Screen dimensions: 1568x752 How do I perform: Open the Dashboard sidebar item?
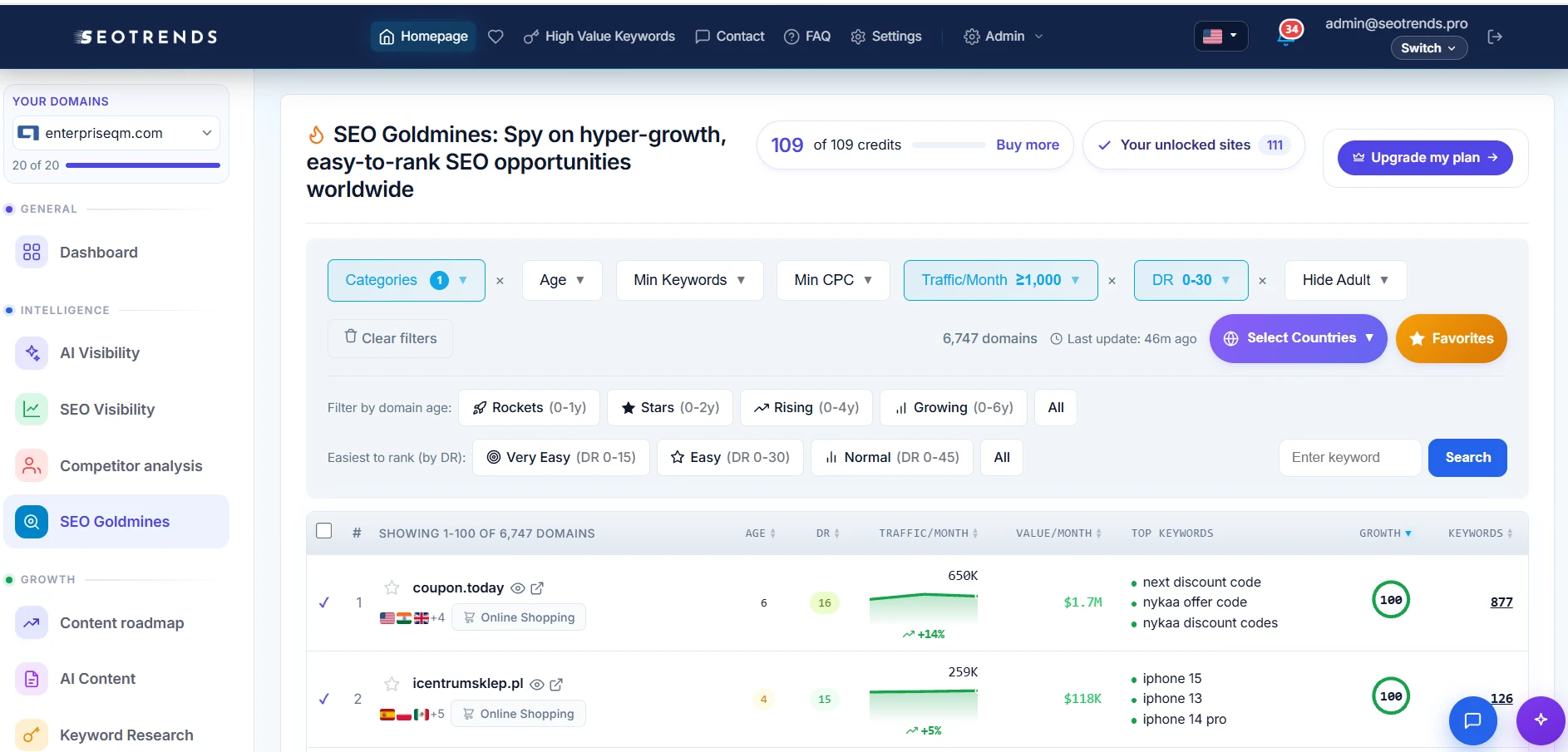tap(116, 253)
